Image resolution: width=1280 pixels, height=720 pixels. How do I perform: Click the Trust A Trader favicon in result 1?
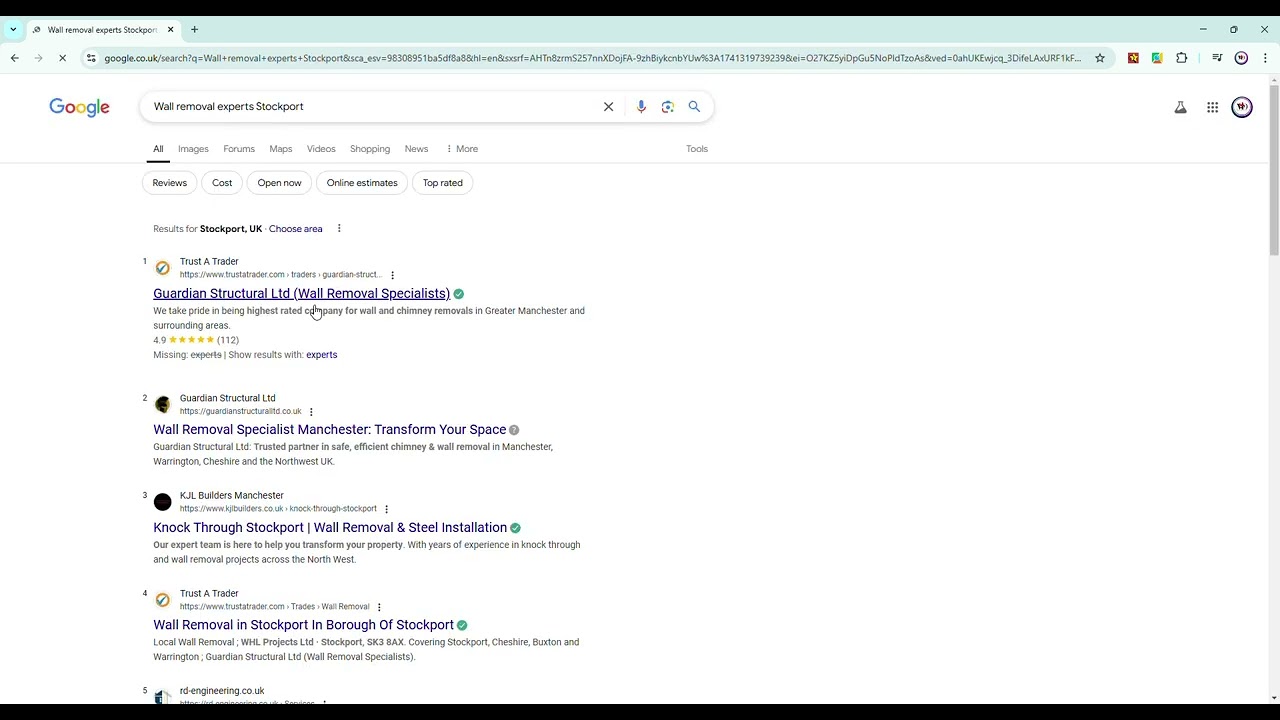[163, 268]
